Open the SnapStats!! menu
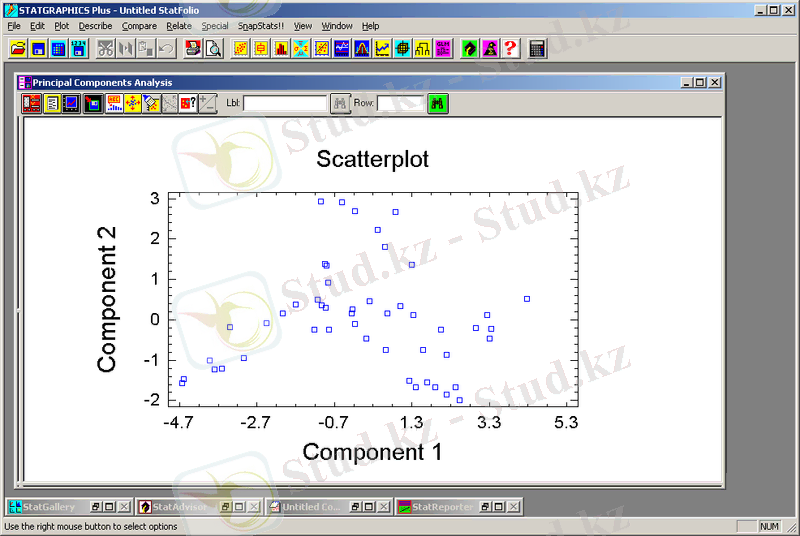 (260, 26)
